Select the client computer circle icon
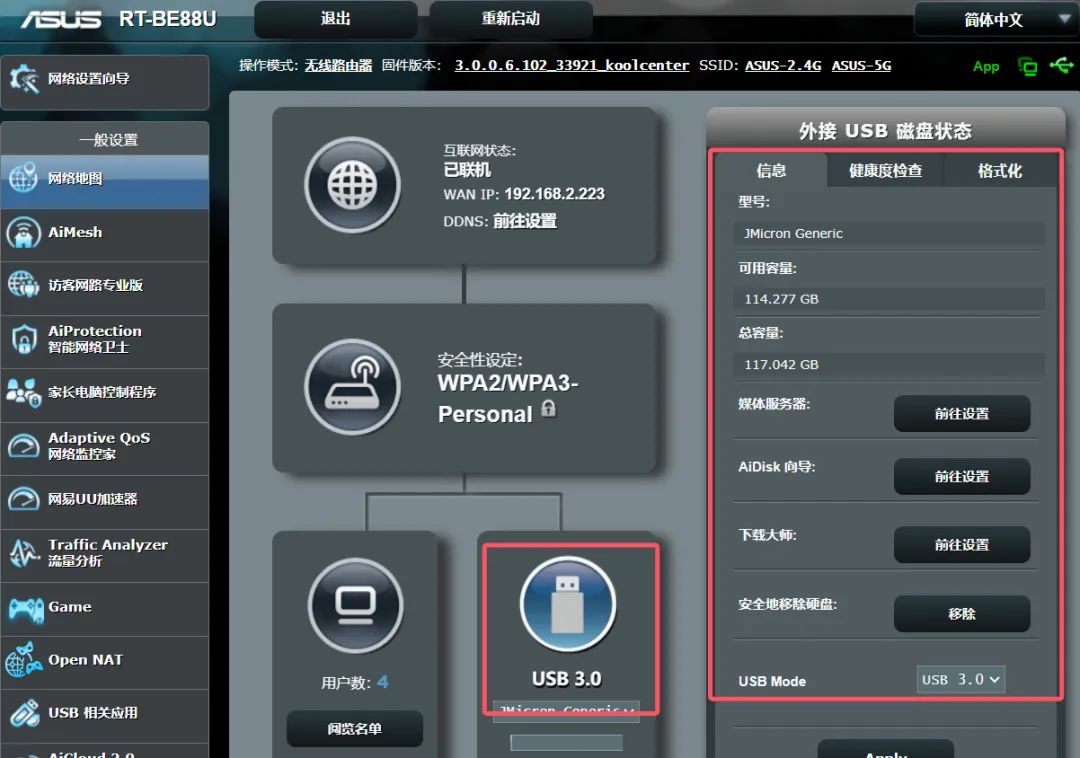 click(x=355, y=606)
